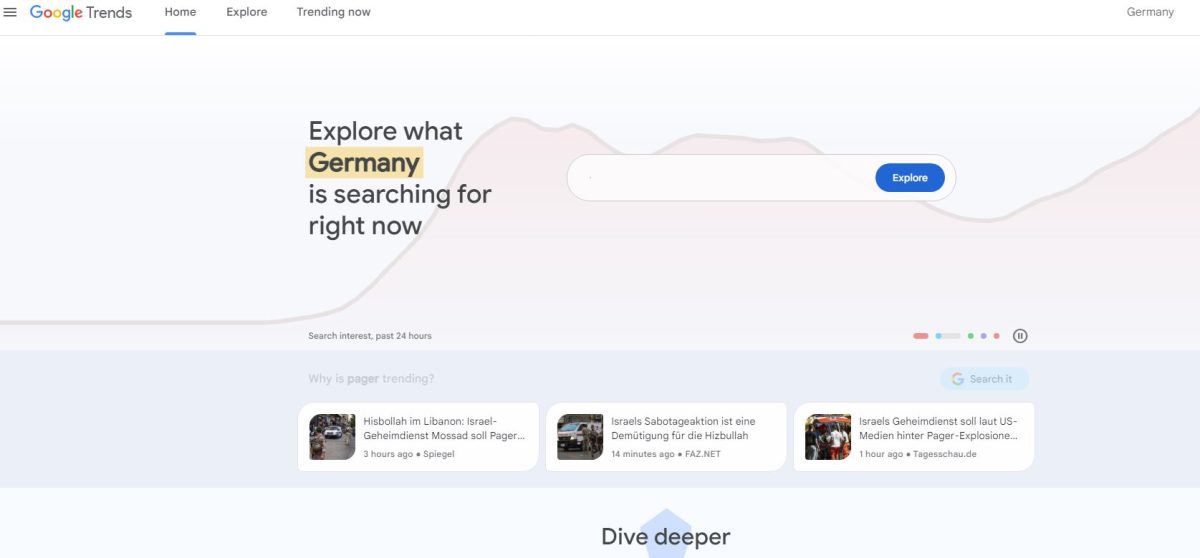Click the '14 minutes ago' FAZ.NET timestamp

643,454
